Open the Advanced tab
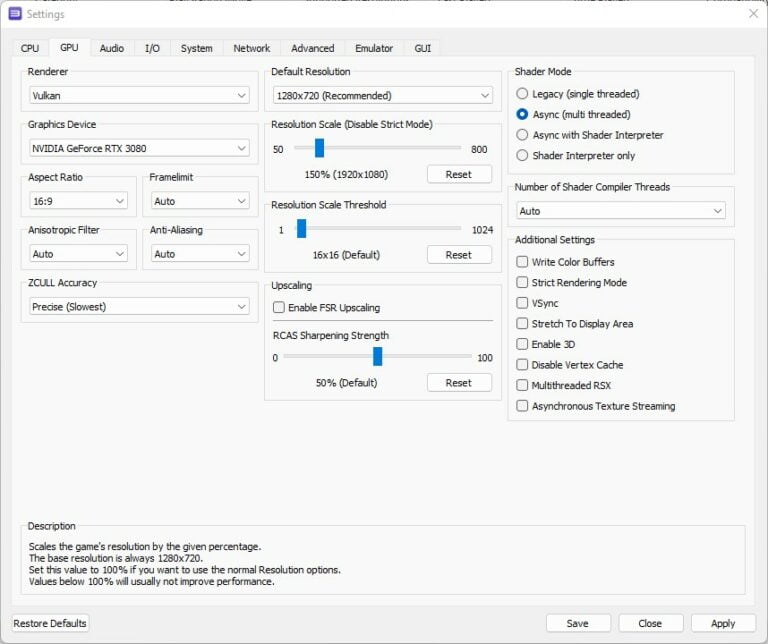768x644 pixels. (x=312, y=48)
